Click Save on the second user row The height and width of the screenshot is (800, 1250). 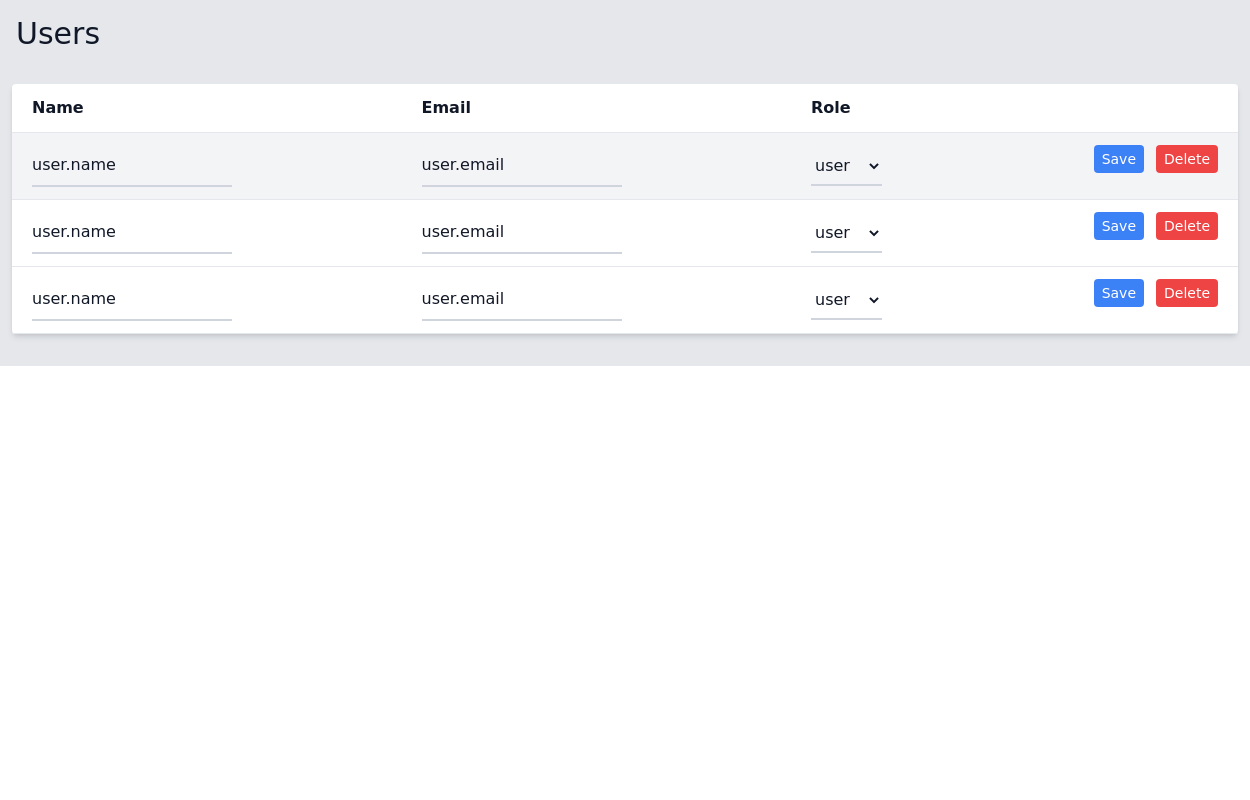pyautogui.click(x=1118, y=226)
